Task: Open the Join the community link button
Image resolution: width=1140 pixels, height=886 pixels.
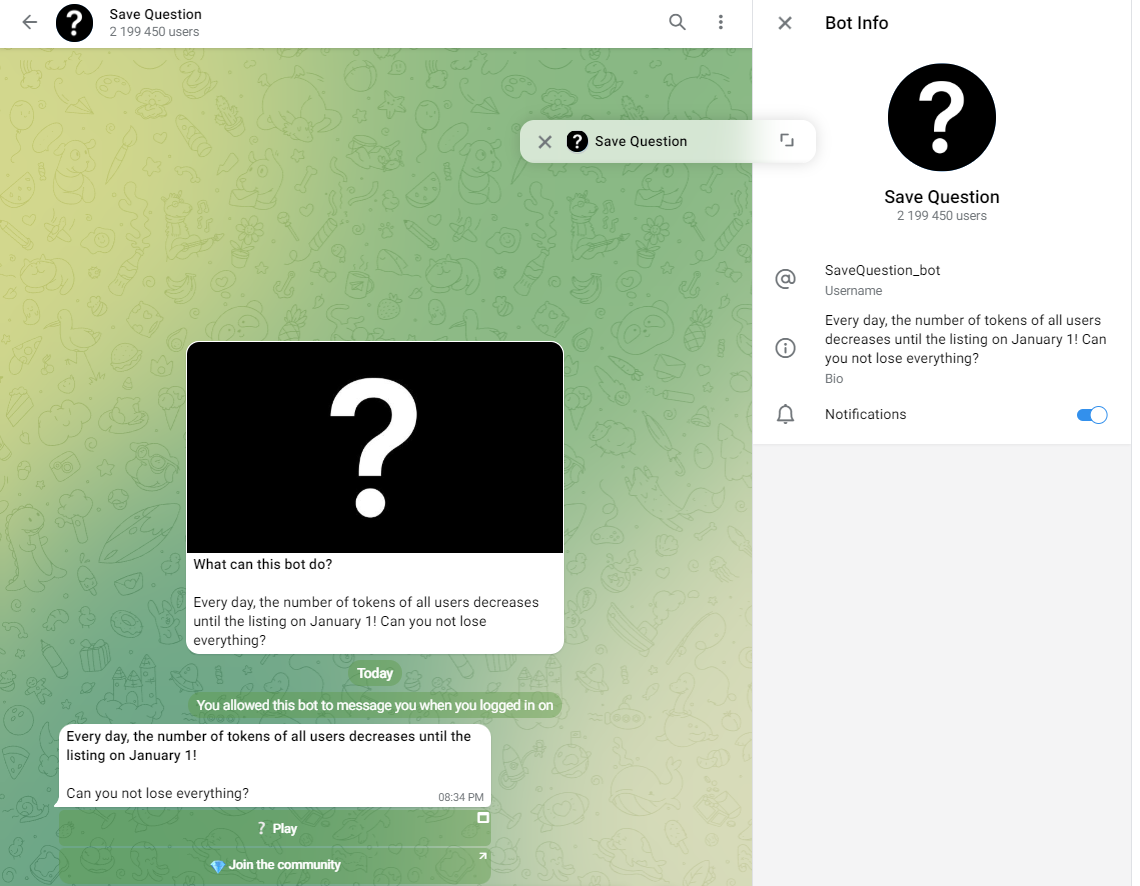Action: 275,865
